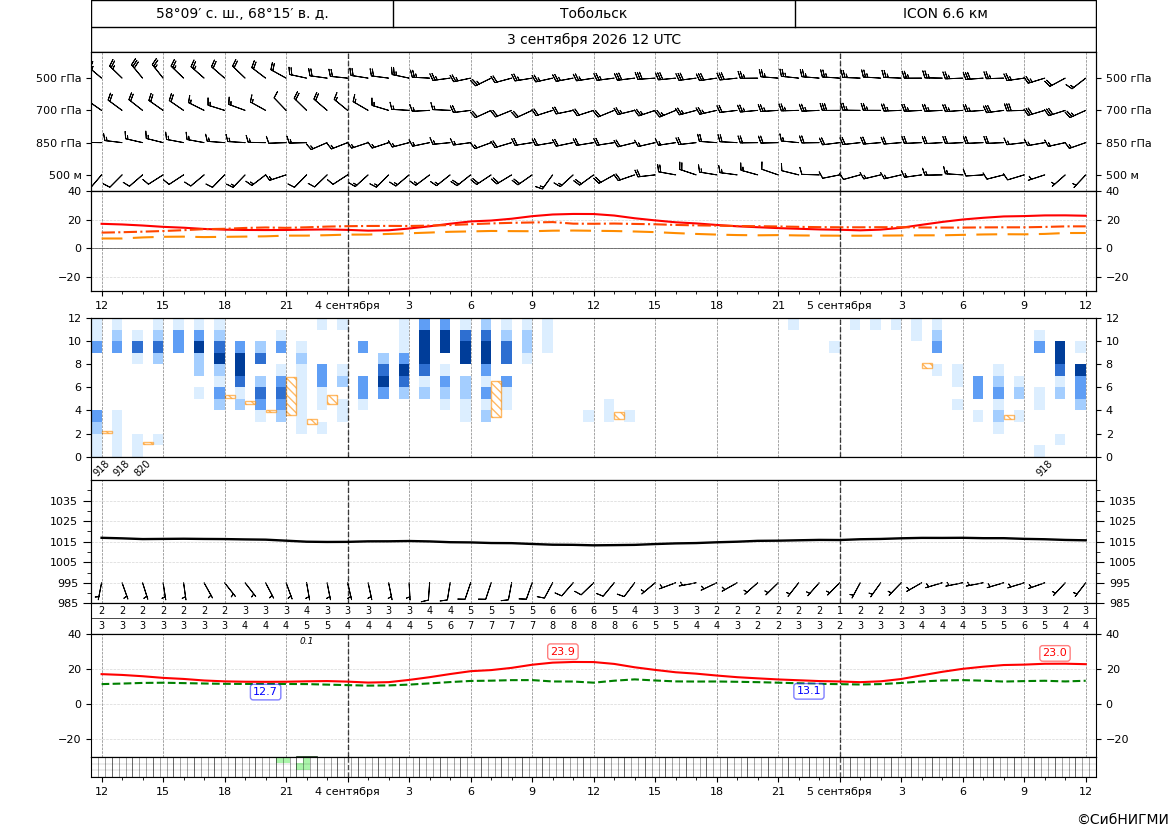1169x827 pixels.
Task: Click the 1035 pressure tick on left axis
Action: 70,501
